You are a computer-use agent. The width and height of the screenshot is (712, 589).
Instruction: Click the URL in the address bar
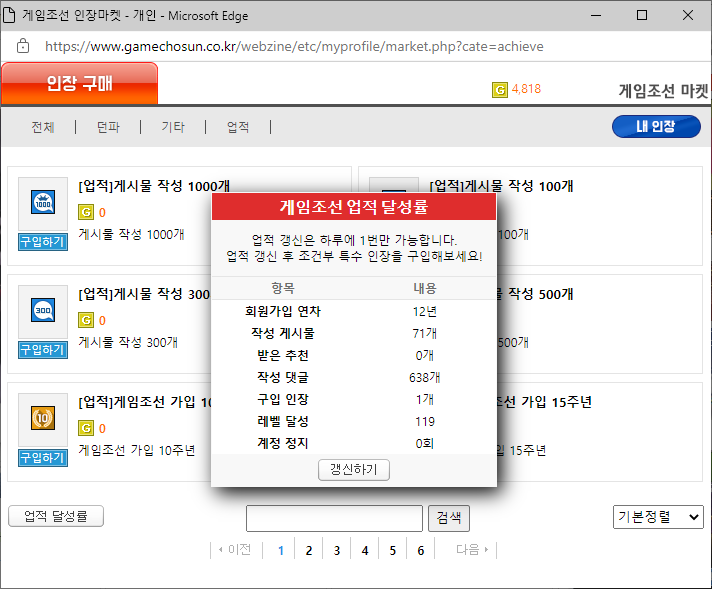(294, 46)
